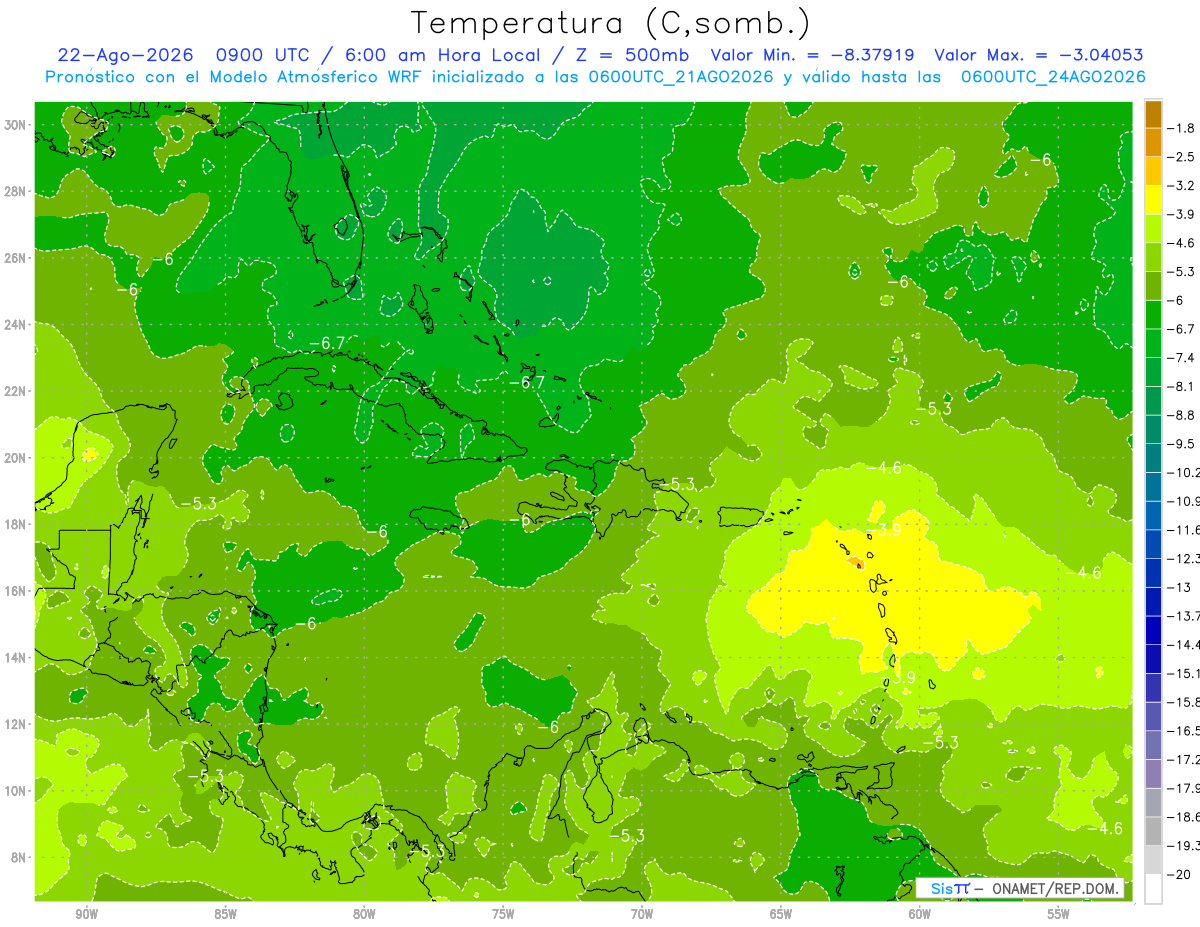This screenshot has width=1200, height=927.
Task: Click the amber swatch between -2.5 and -3.2
Action: [x=1153, y=171]
